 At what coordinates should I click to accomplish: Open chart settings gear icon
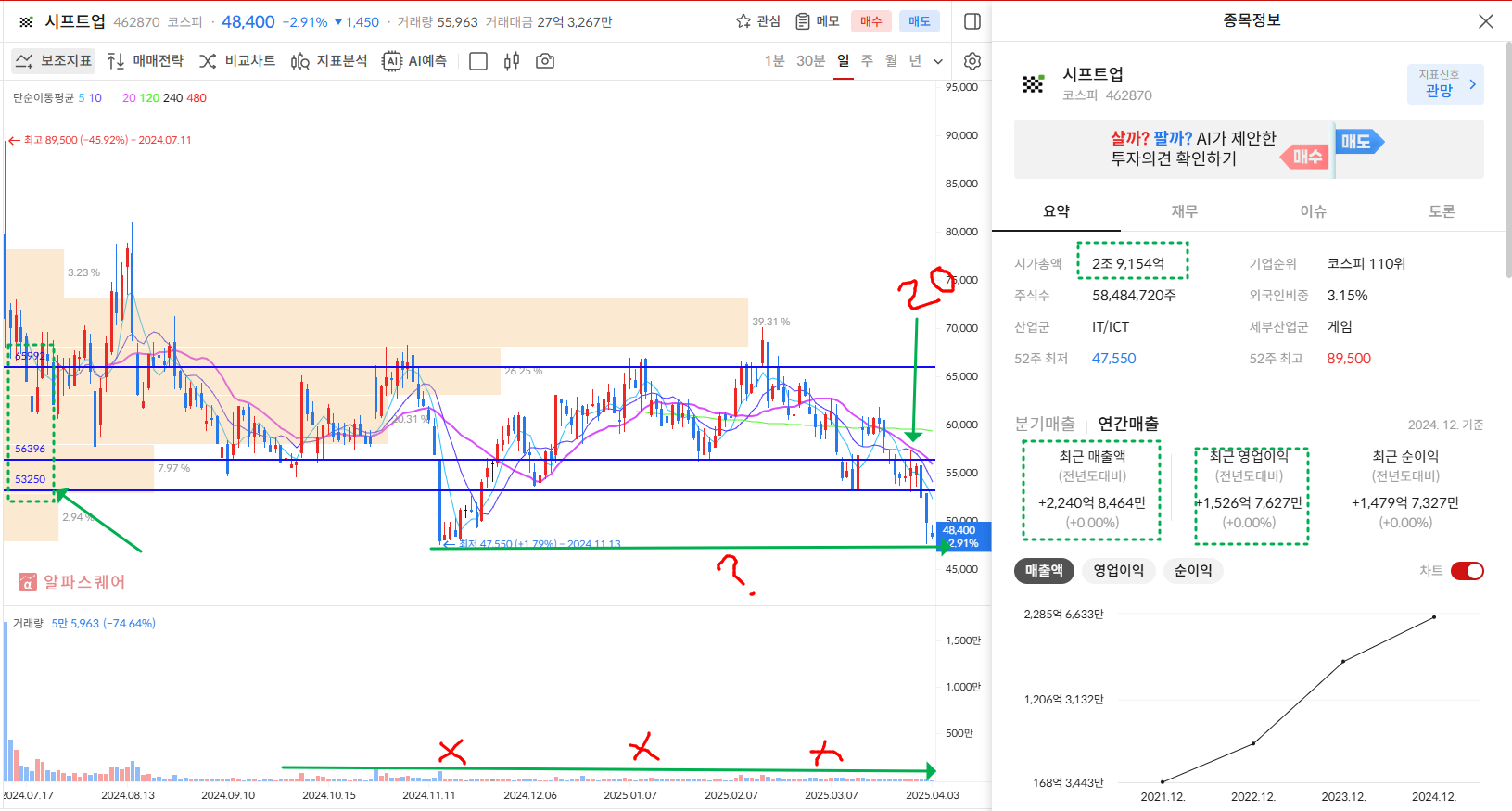pyautogui.click(x=972, y=61)
